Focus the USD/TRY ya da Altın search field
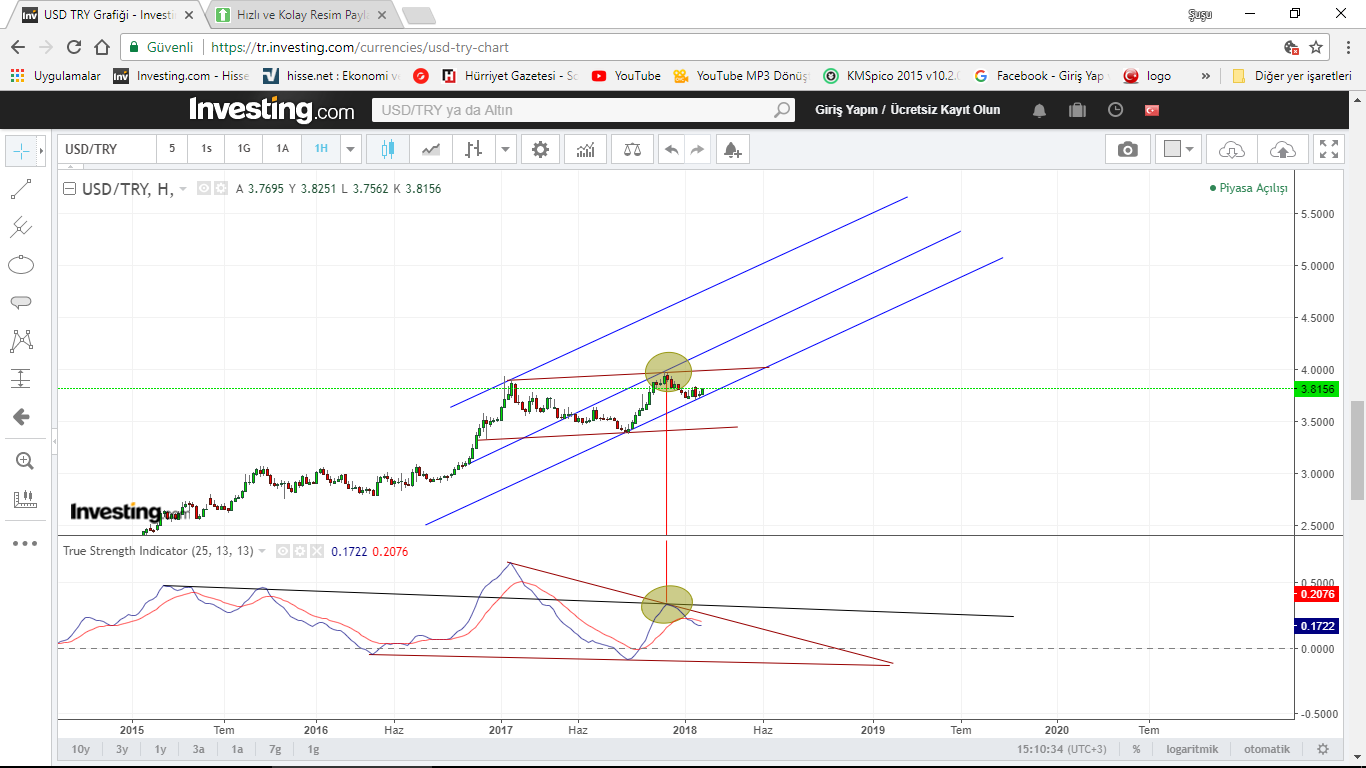 (583, 110)
